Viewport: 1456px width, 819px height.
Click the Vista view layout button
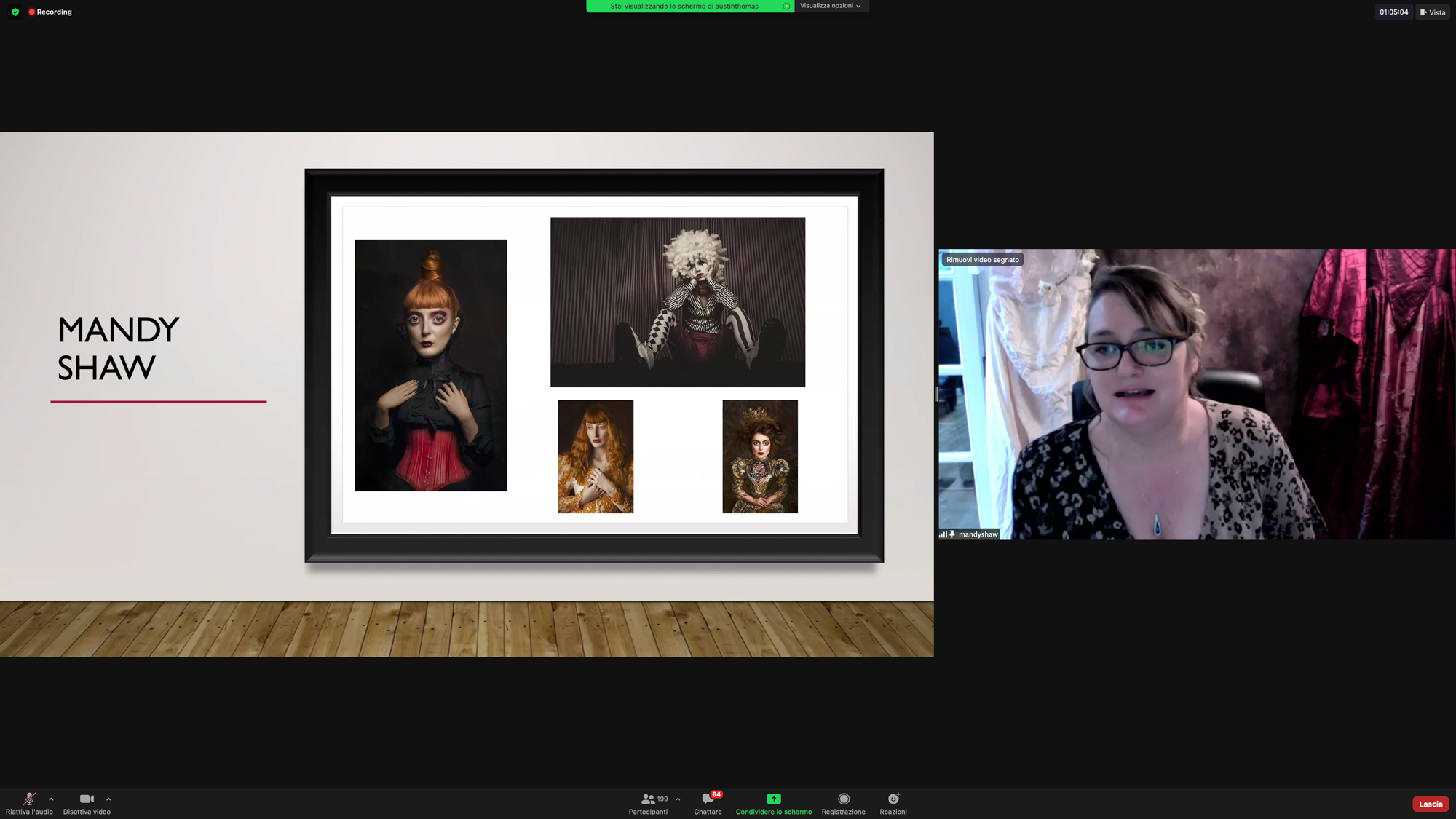coord(1433,12)
